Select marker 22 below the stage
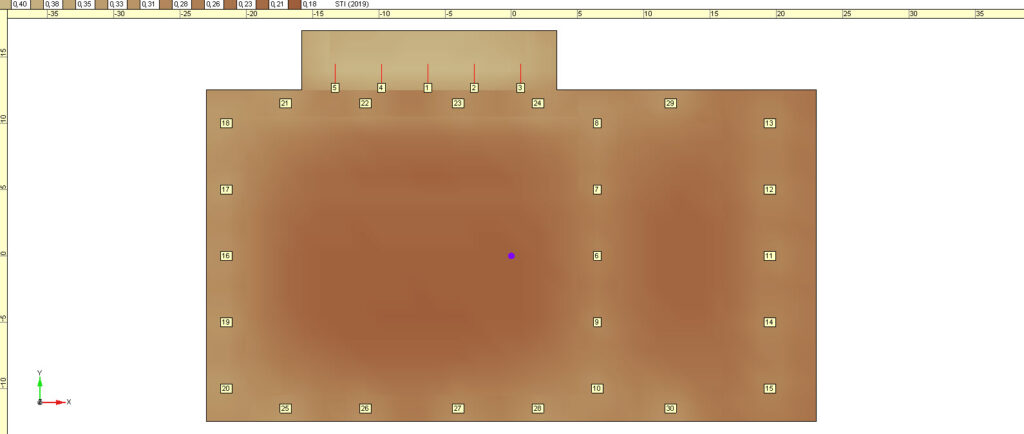The height and width of the screenshot is (434, 1024). pos(365,103)
